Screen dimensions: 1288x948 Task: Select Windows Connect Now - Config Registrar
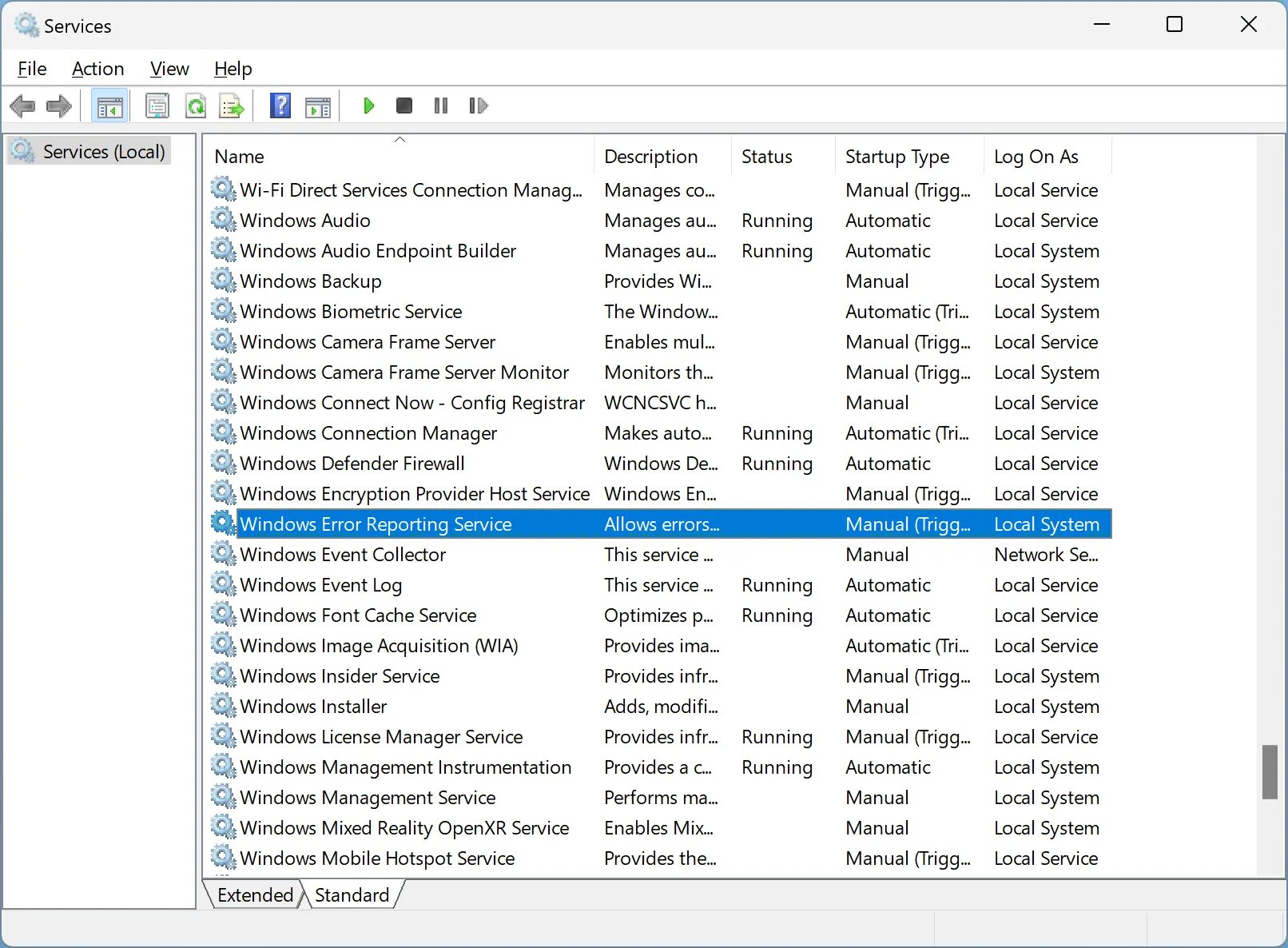(661, 402)
